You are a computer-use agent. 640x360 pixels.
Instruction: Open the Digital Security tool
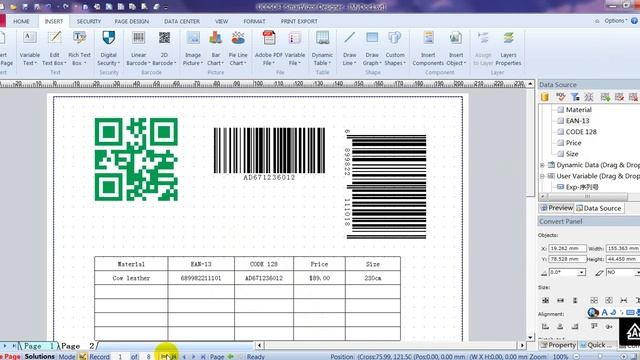[108, 48]
